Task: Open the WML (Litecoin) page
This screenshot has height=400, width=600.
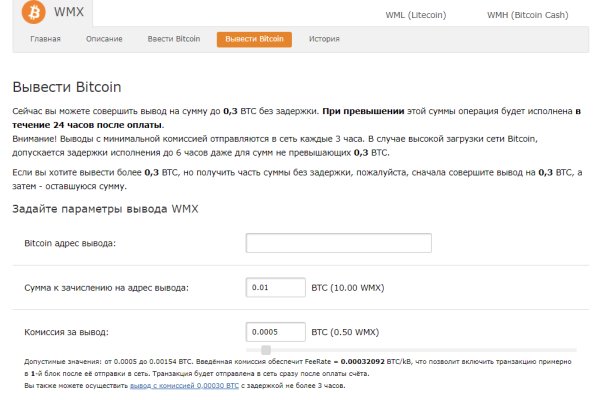Action: [415, 15]
